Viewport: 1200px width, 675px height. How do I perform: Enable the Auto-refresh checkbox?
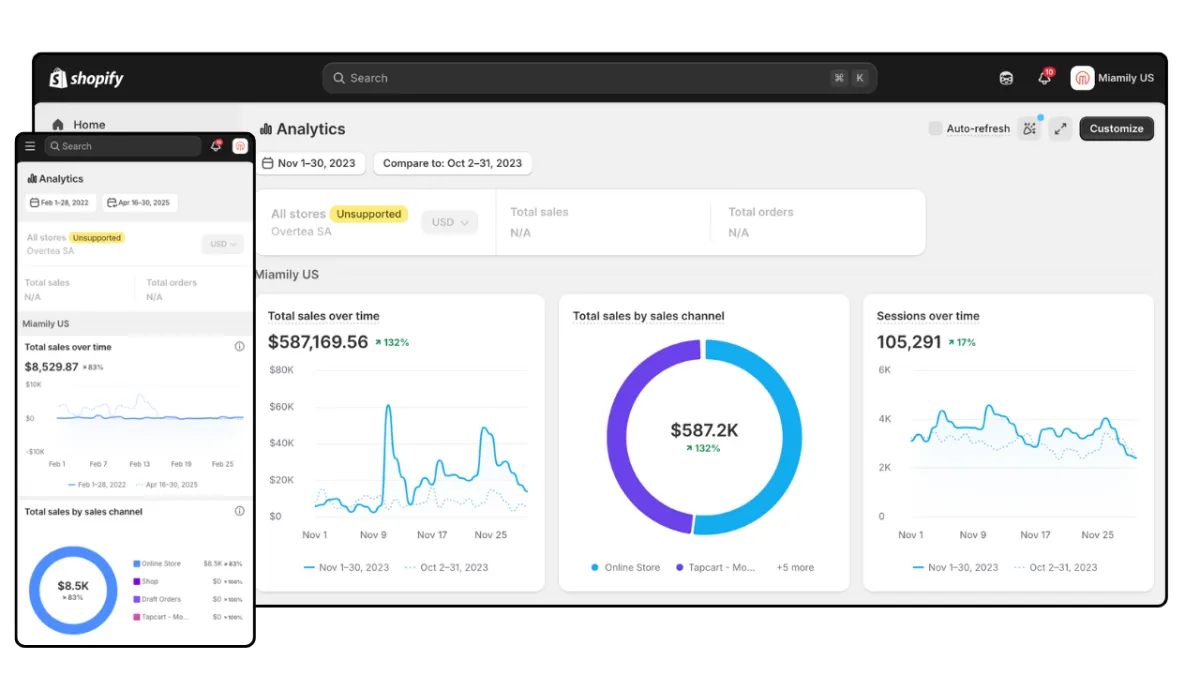[x=935, y=128]
